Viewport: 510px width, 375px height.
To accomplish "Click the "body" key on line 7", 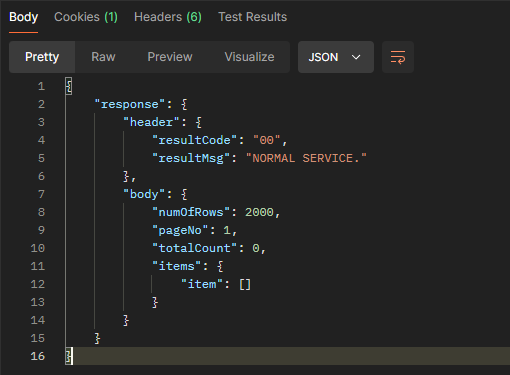I will [144, 194].
